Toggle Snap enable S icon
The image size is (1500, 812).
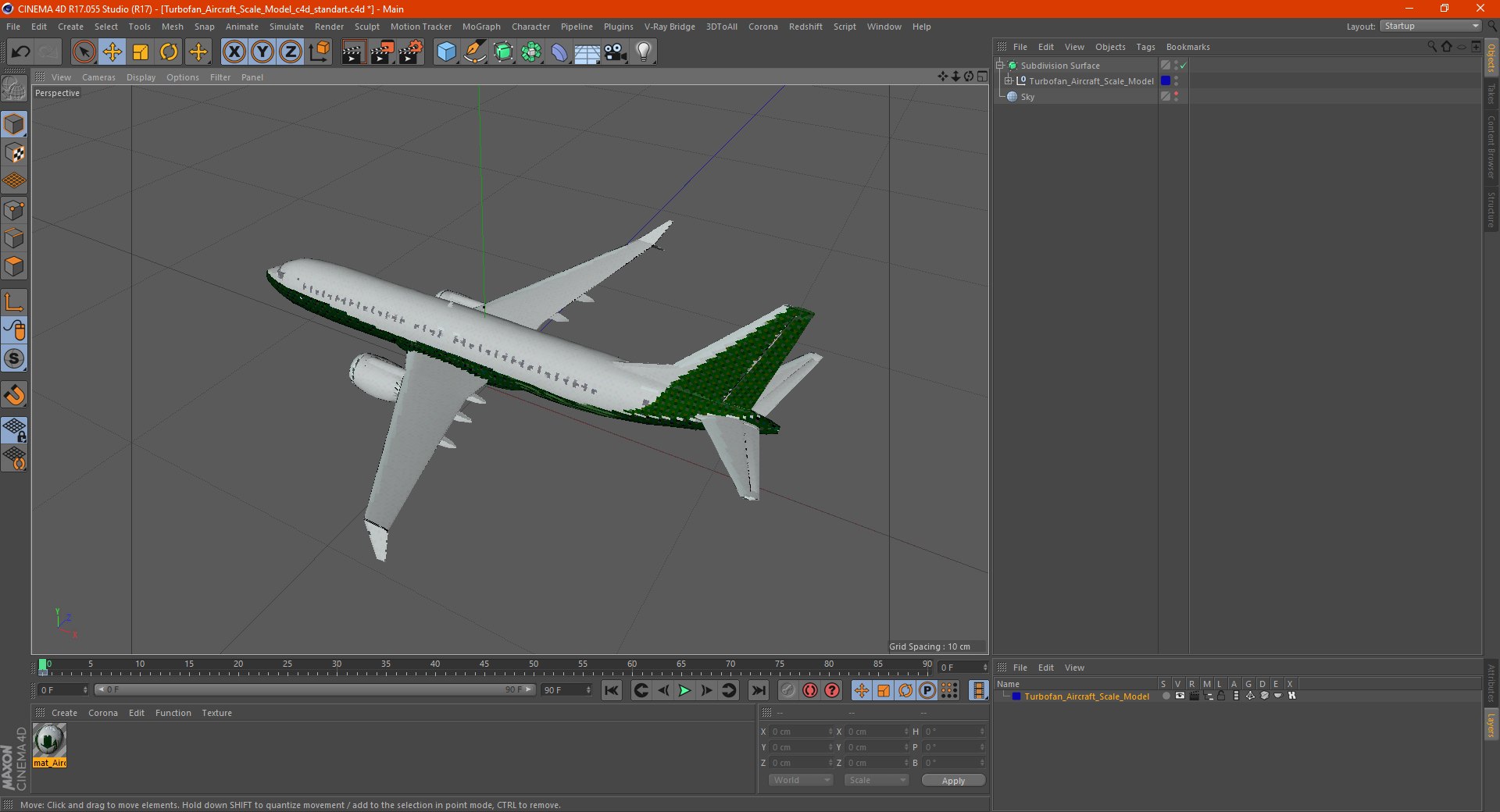click(14, 358)
